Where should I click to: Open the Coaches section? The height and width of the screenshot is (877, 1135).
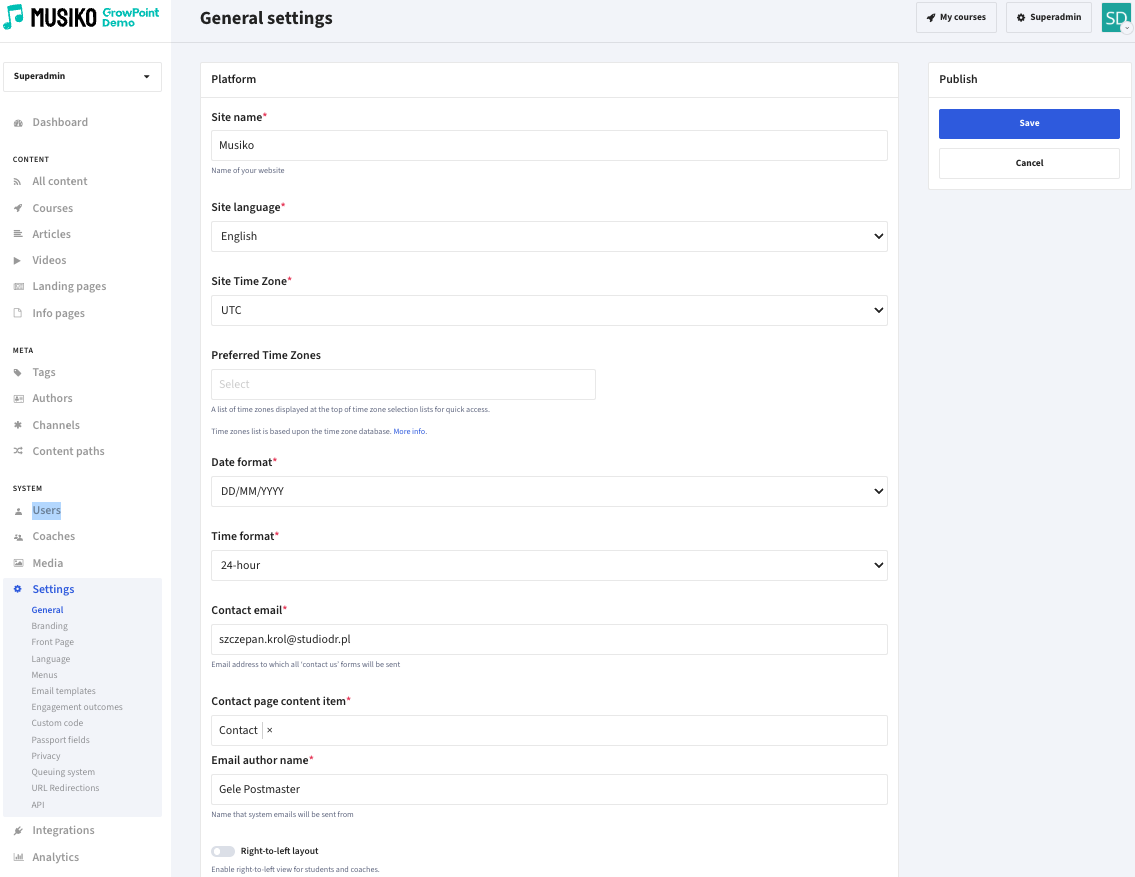[54, 536]
